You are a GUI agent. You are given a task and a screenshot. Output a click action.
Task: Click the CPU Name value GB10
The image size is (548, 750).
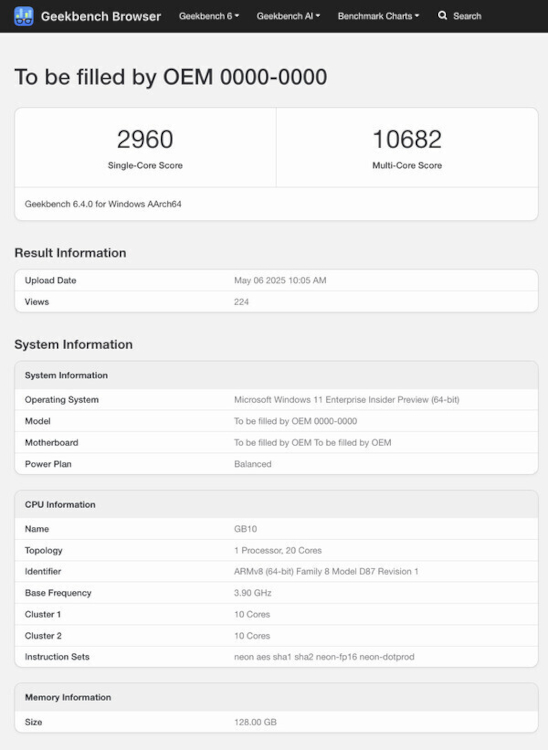[245, 529]
